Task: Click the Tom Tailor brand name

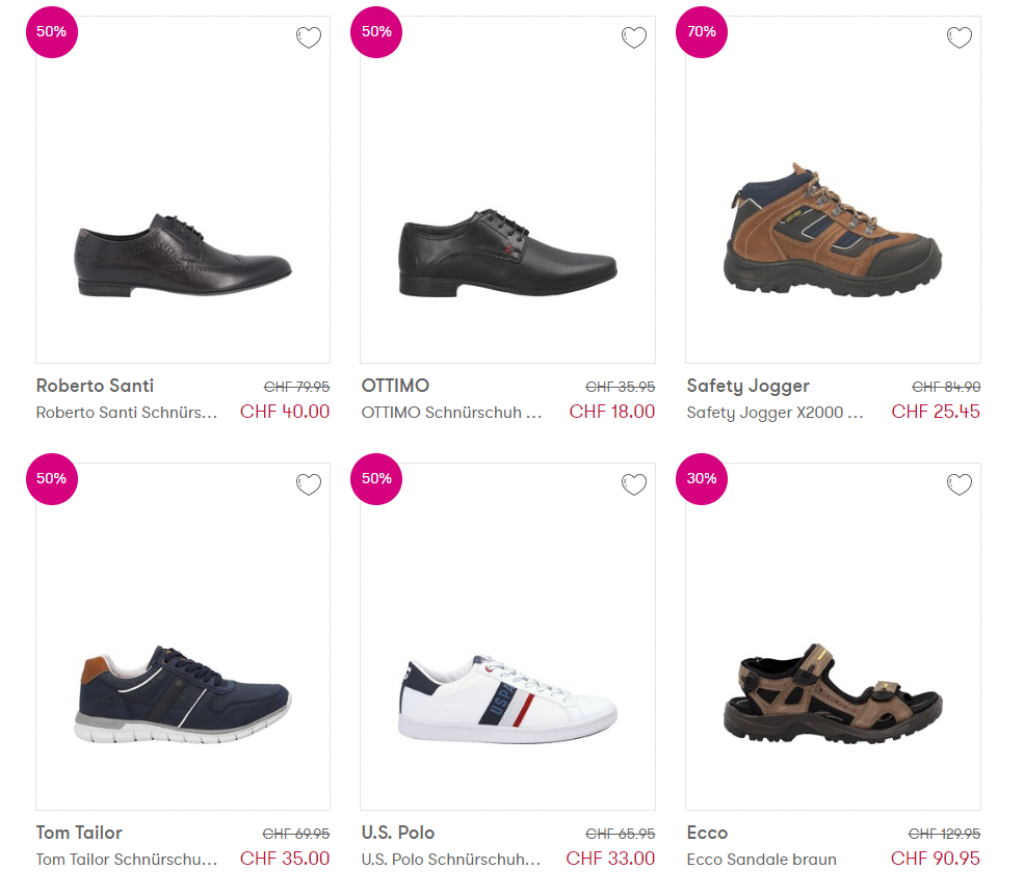Action: 79,832
